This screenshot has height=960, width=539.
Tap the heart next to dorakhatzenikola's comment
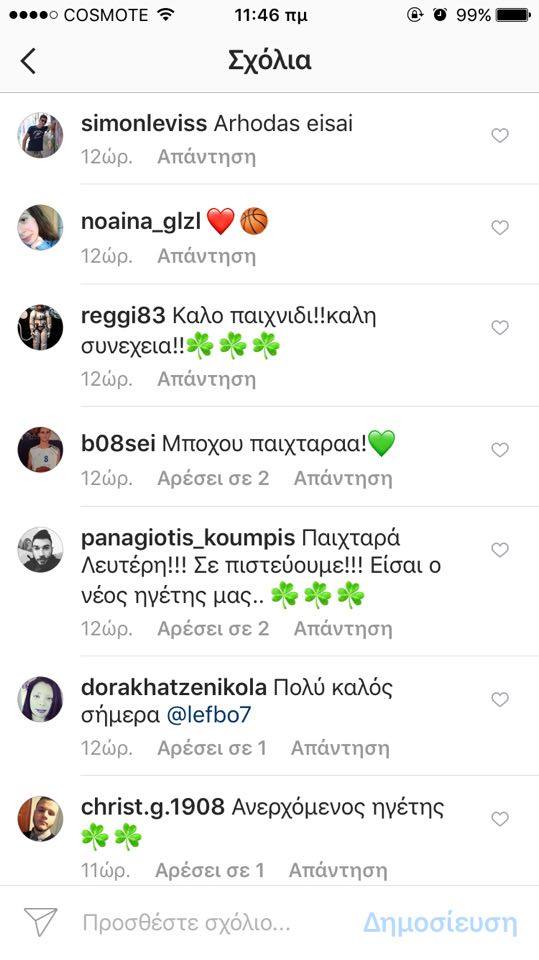[500, 699]
